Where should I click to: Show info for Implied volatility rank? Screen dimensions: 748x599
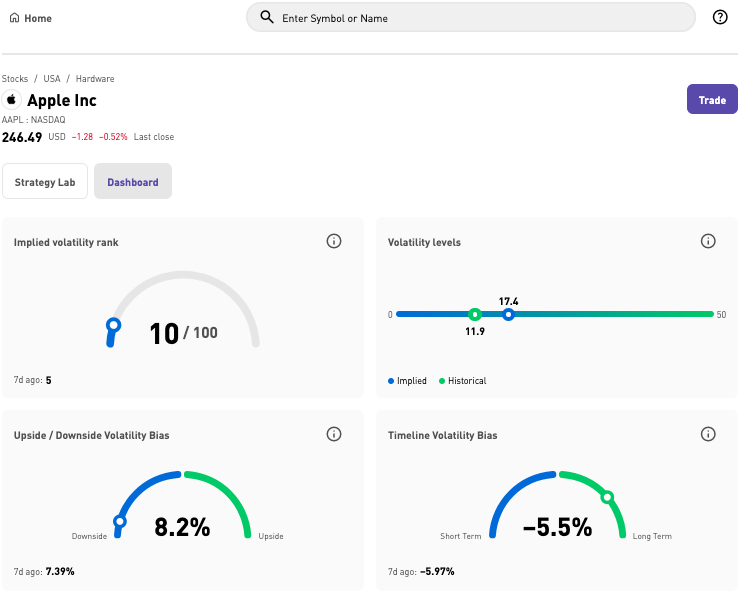point(334,241)
